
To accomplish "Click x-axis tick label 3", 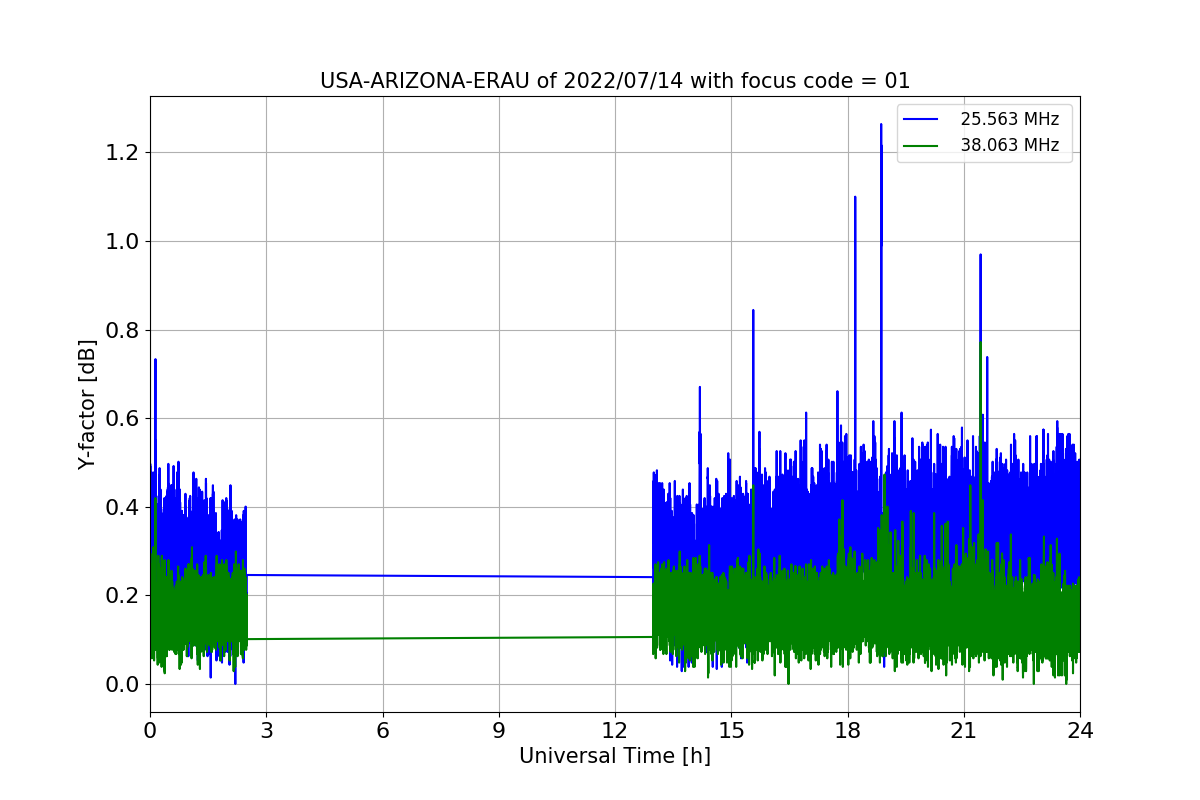I will coord(266,730).
